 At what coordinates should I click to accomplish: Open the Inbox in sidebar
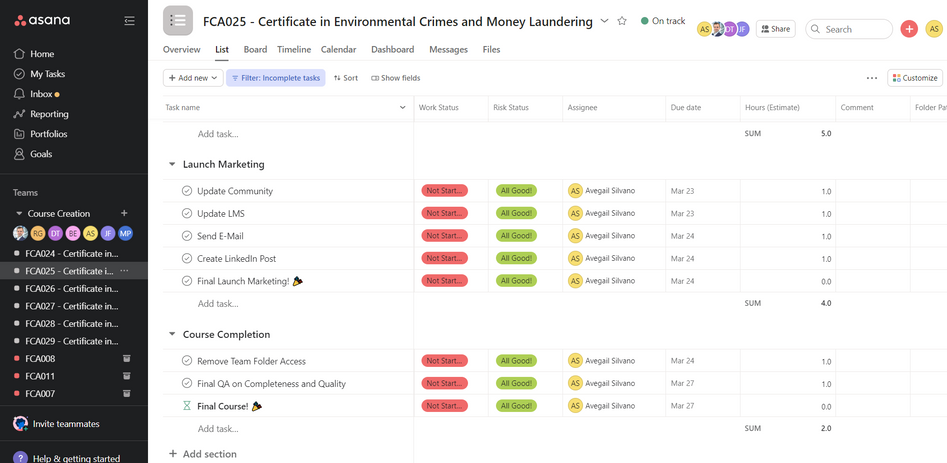[x=41, y=94]
